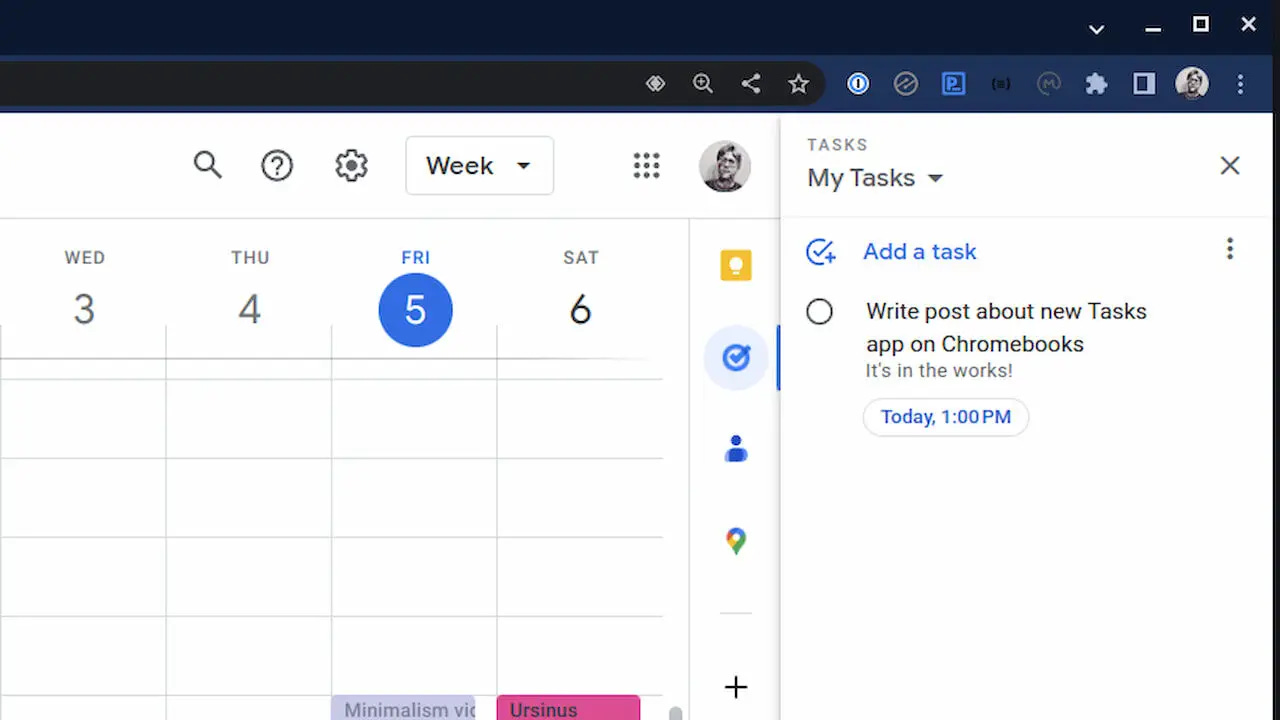The width and height of the screenshot is (1280, 720).
Task: Open task 'Write post about new Tasks app'
Action: [1006, 327]
